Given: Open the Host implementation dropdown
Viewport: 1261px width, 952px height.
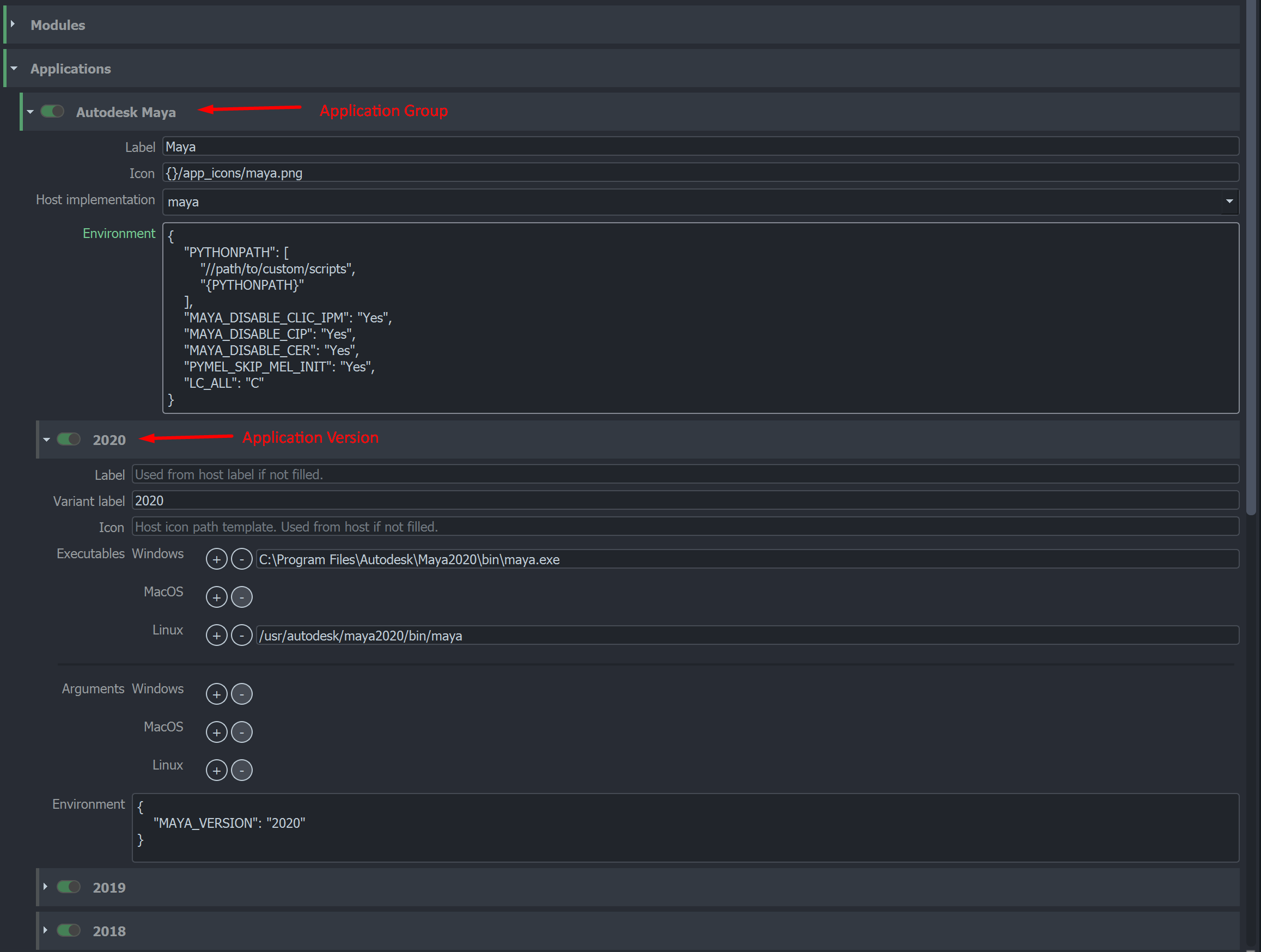Looking at the screenshot, I should [x=1229, y=201].
